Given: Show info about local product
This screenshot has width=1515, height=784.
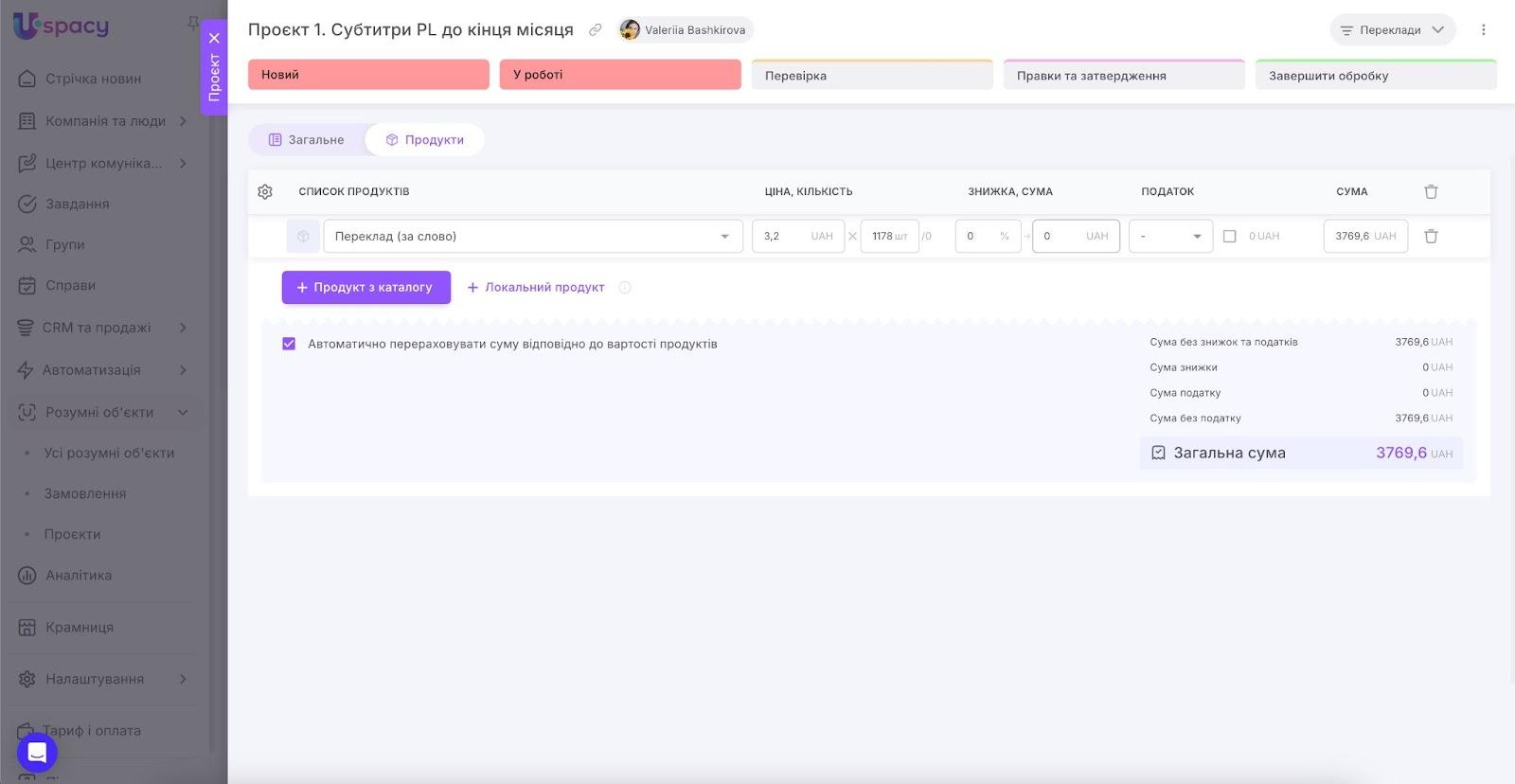Looking at the screenshot, I should tap(625, 287).
